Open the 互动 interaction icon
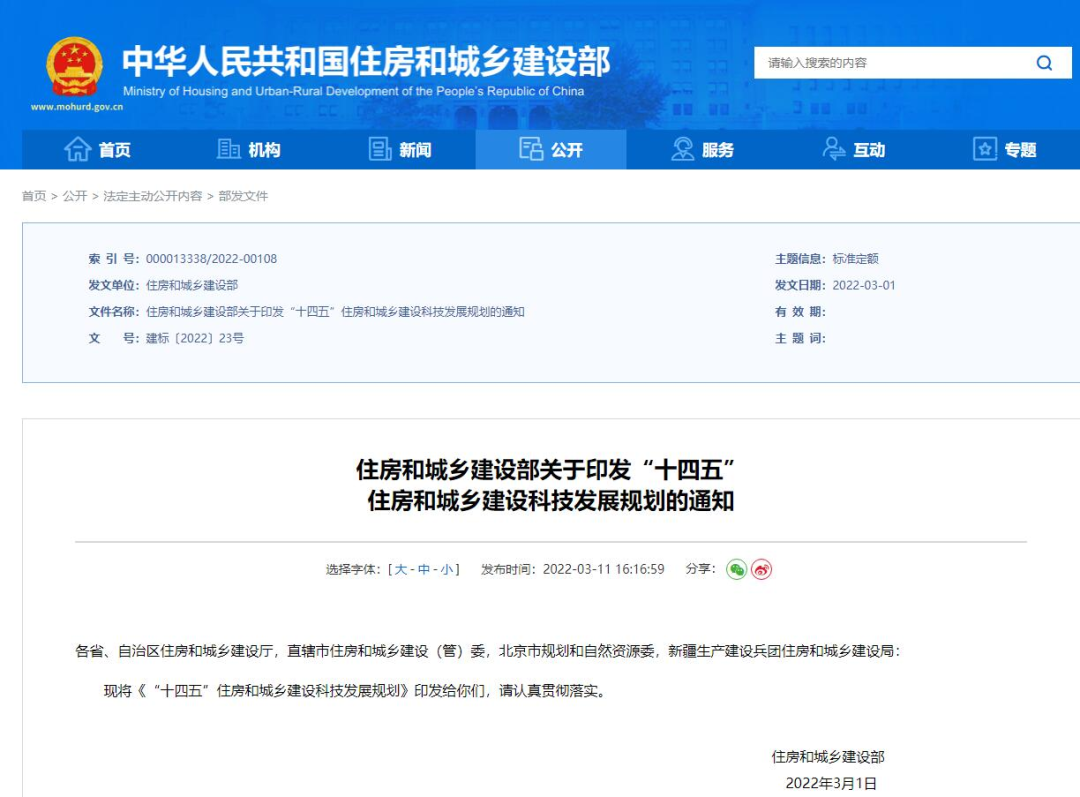 click(831, 149)
